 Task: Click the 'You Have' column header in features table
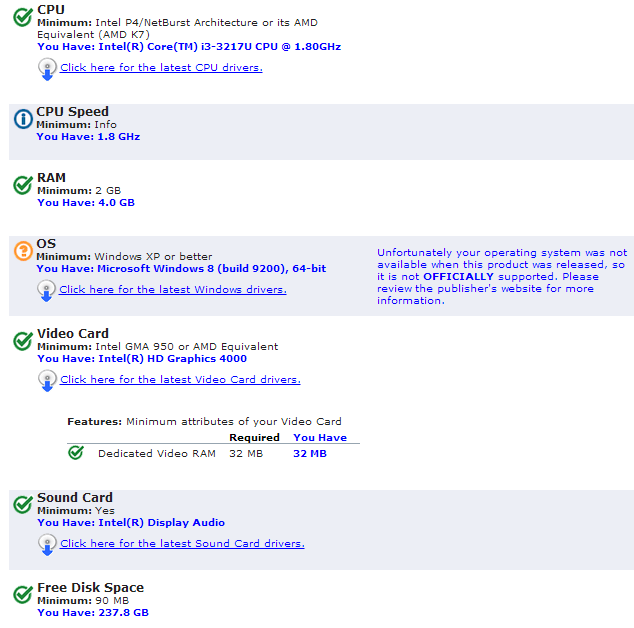[x=320, y=438]
